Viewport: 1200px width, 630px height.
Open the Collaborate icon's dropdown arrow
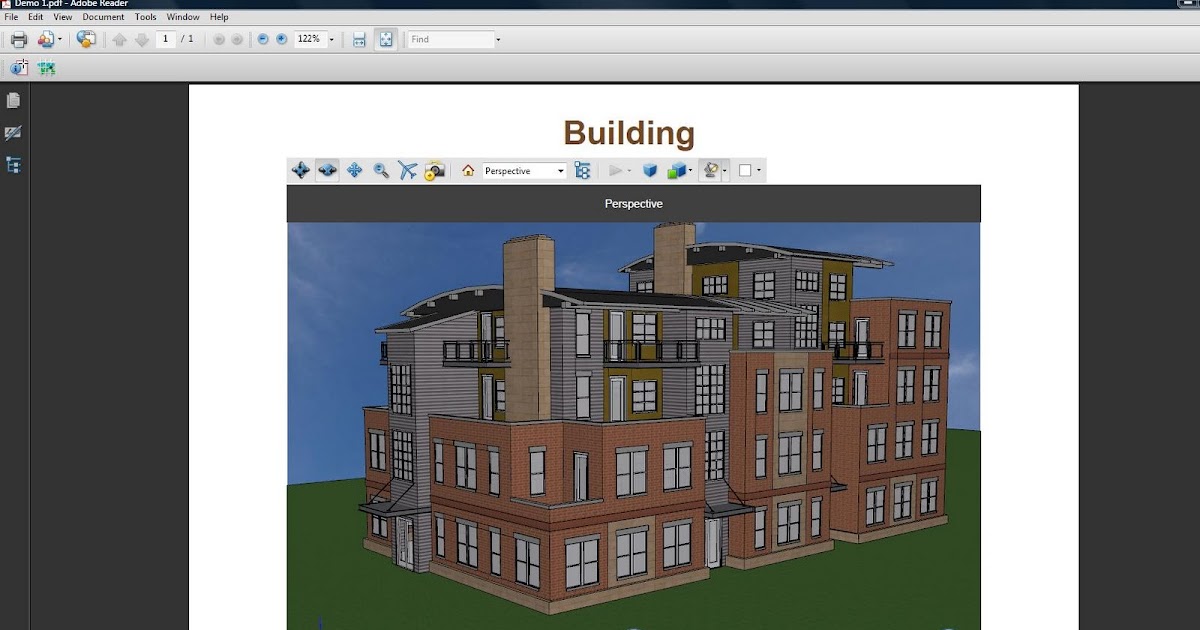coord(60,40)
